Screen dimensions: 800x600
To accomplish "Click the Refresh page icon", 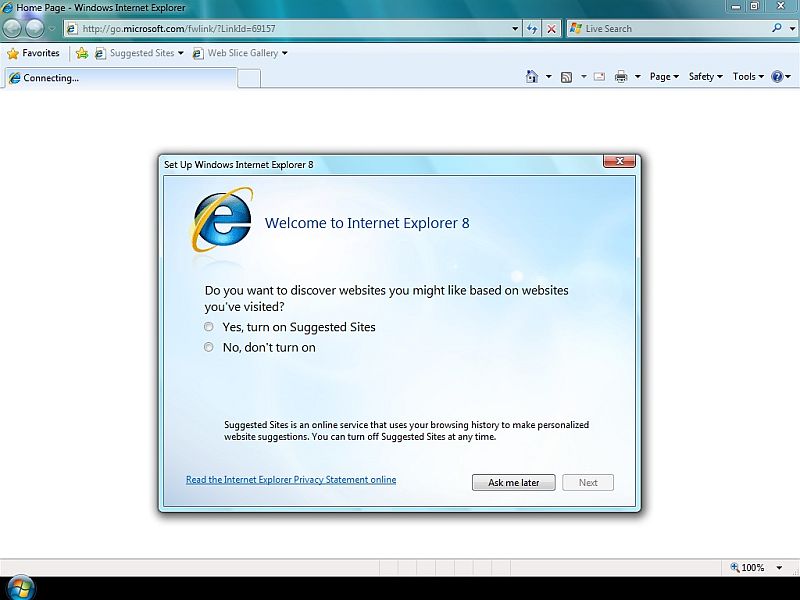I will (532, 29).
